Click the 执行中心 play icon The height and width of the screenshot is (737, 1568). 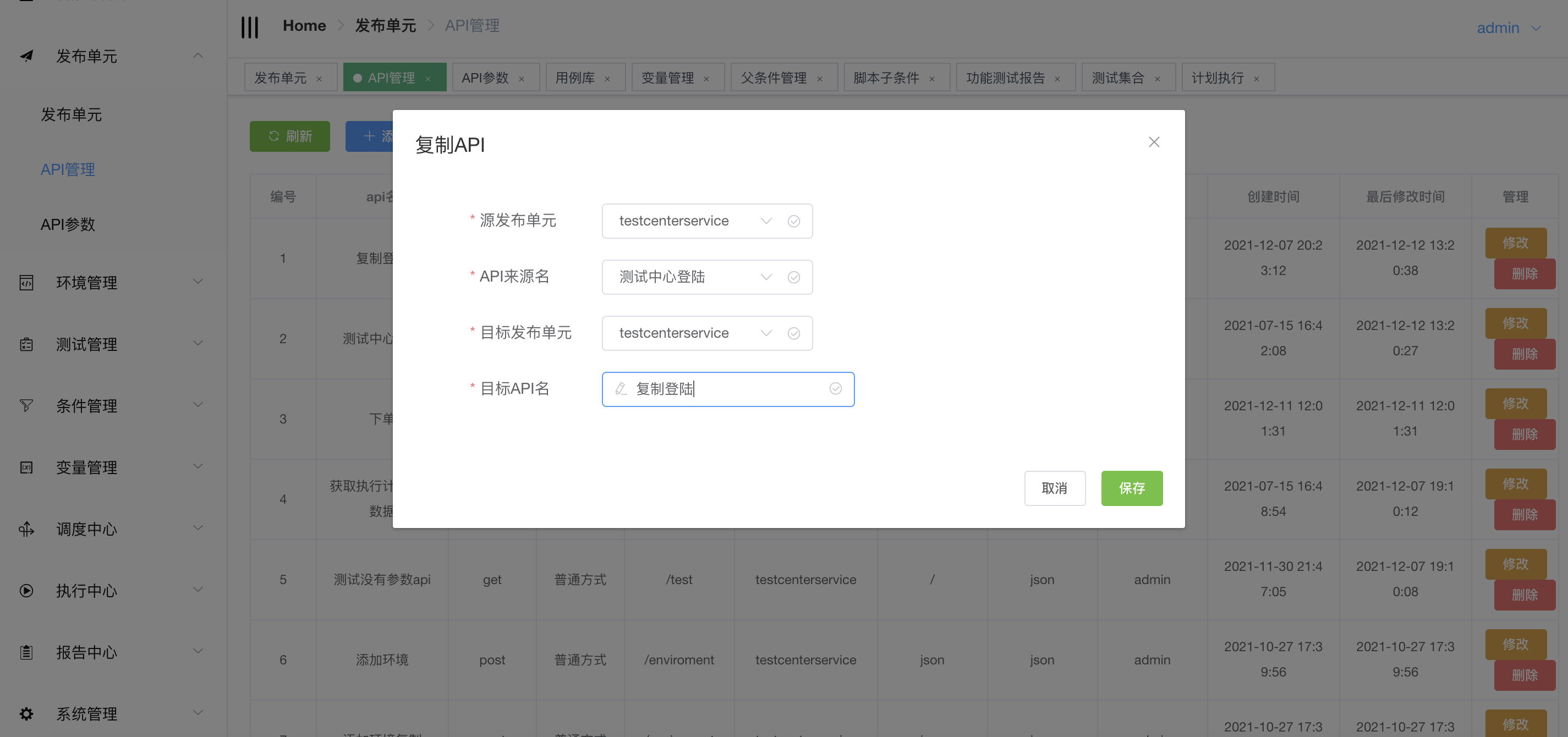pyautogui.click(x=26, y=590)
